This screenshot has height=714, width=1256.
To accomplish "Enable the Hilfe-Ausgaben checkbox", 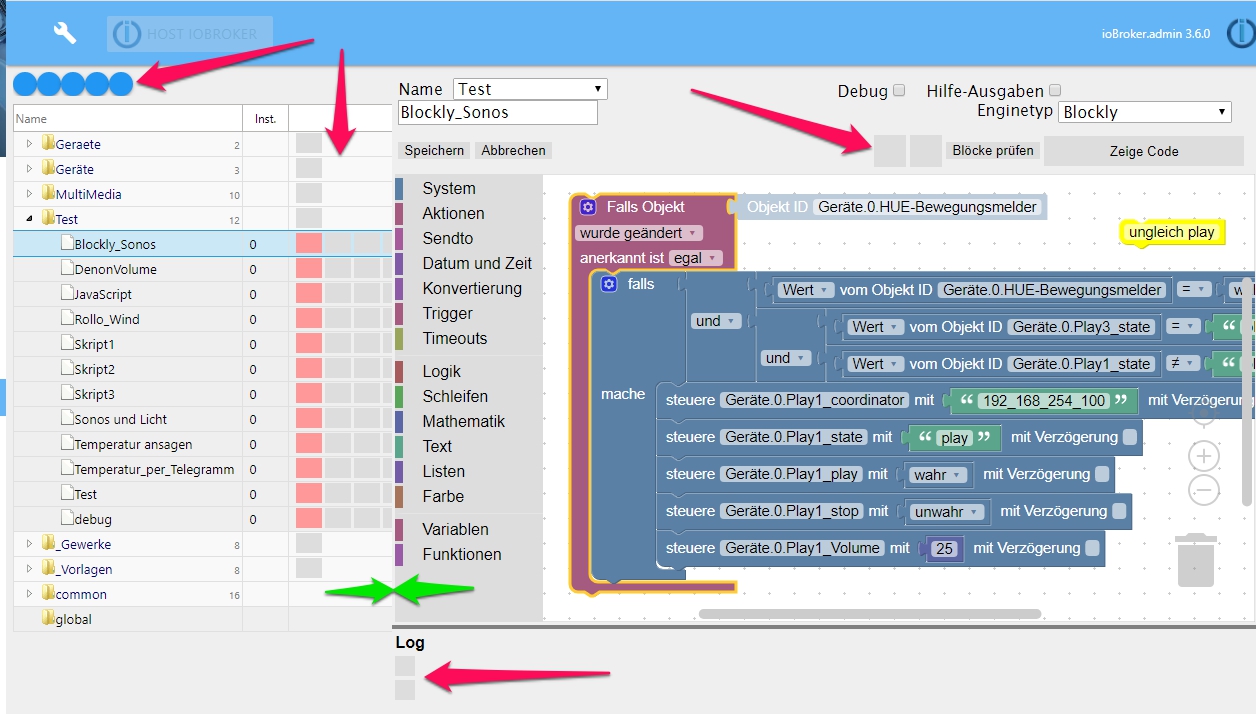I will click(x=1055, y=90).
